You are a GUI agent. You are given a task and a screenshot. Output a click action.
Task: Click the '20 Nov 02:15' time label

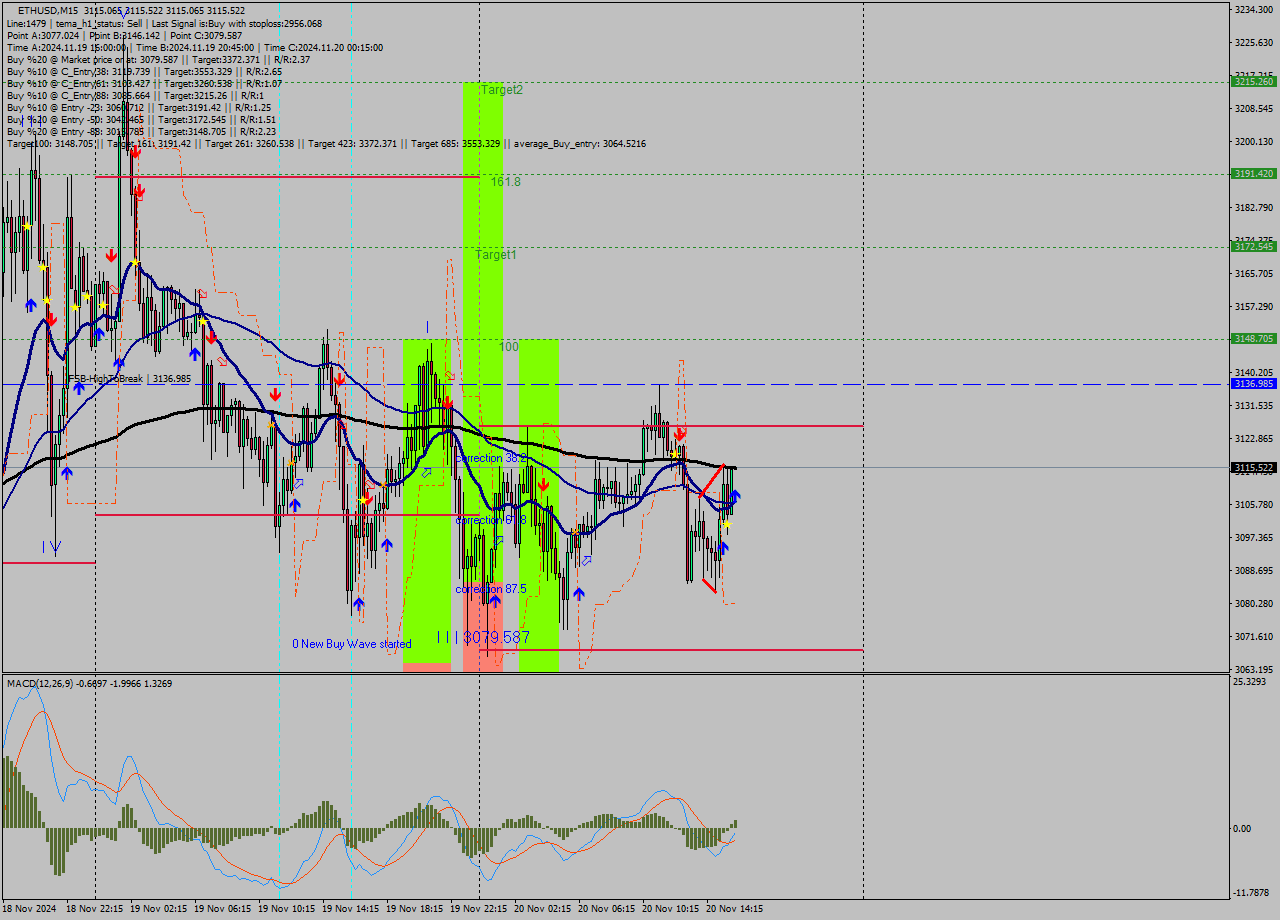(542, 909)
